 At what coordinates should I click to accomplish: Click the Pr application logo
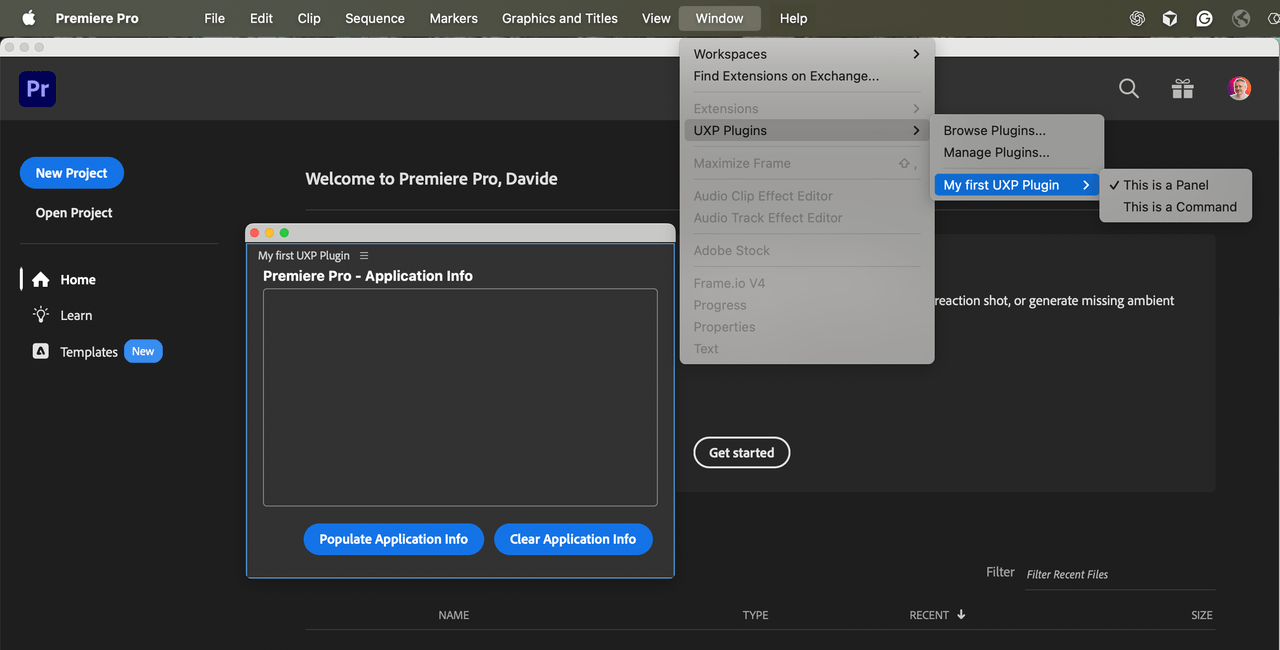pyautogui.click(x=36, y=89)
